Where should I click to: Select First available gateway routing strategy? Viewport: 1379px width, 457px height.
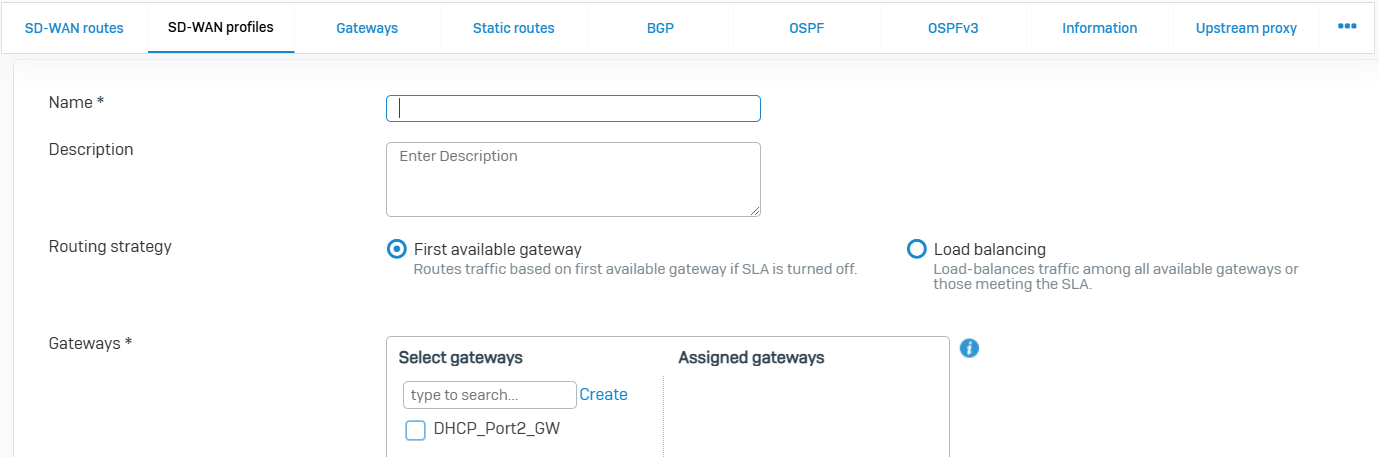(397, 249)
